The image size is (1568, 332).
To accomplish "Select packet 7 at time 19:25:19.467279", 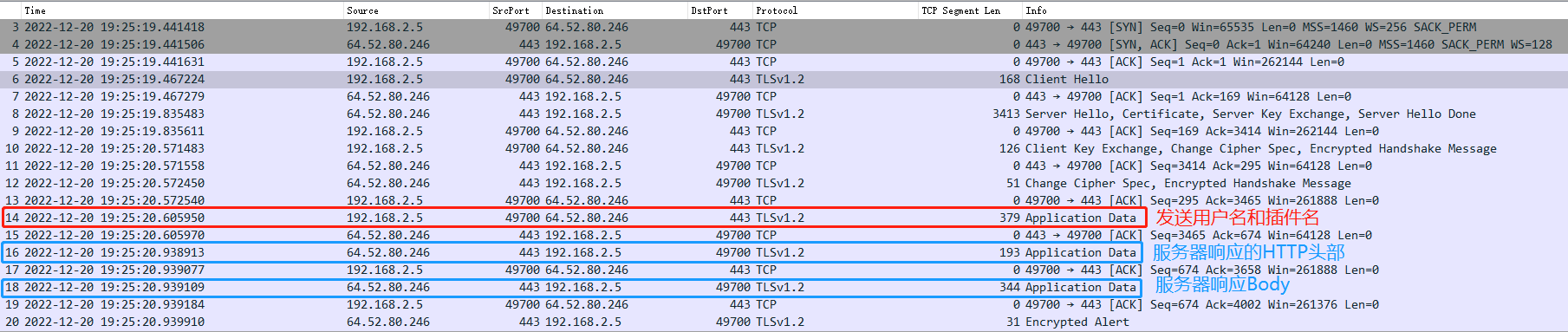I will [784, 96].
